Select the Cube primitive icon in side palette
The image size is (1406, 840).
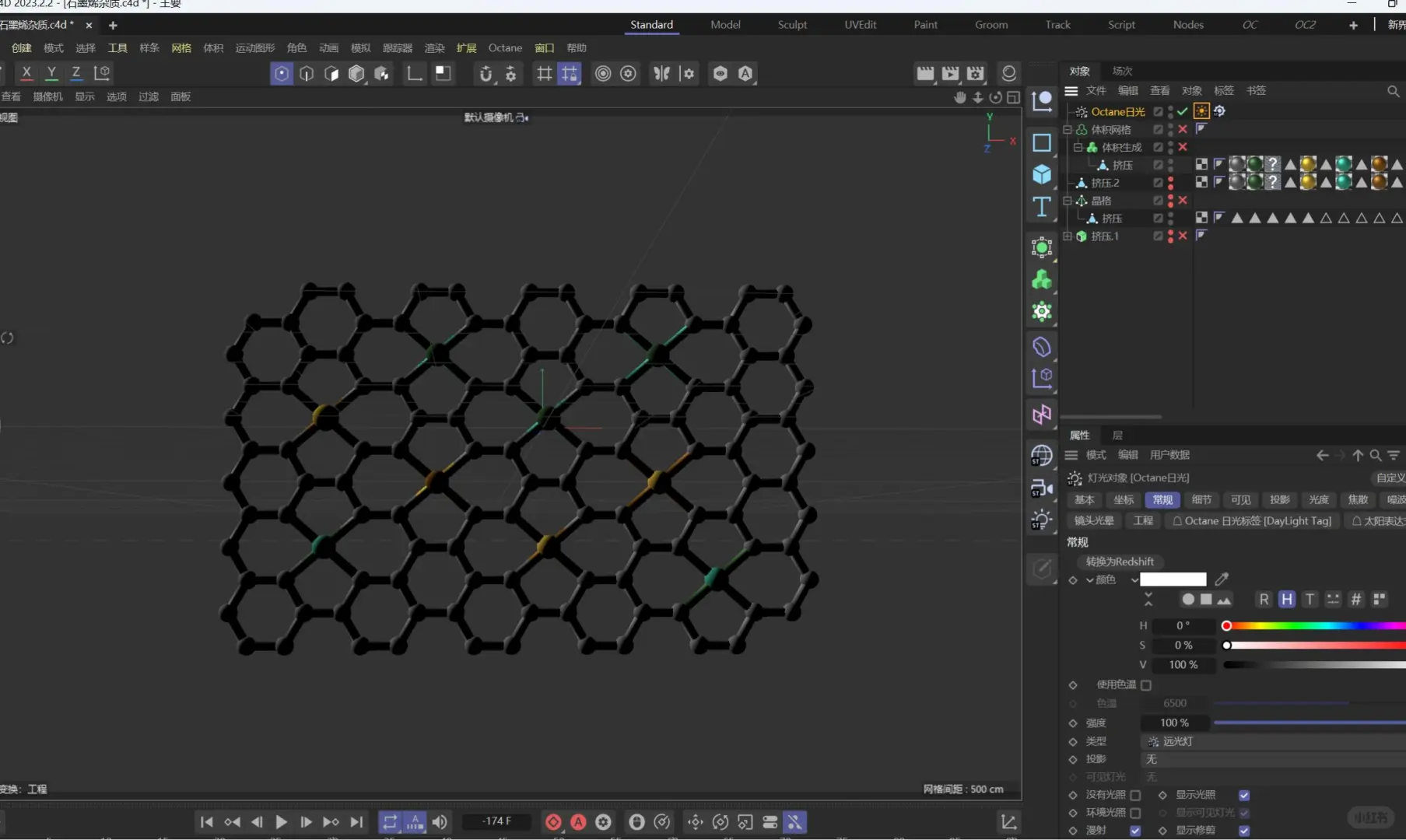point(1042,174)
